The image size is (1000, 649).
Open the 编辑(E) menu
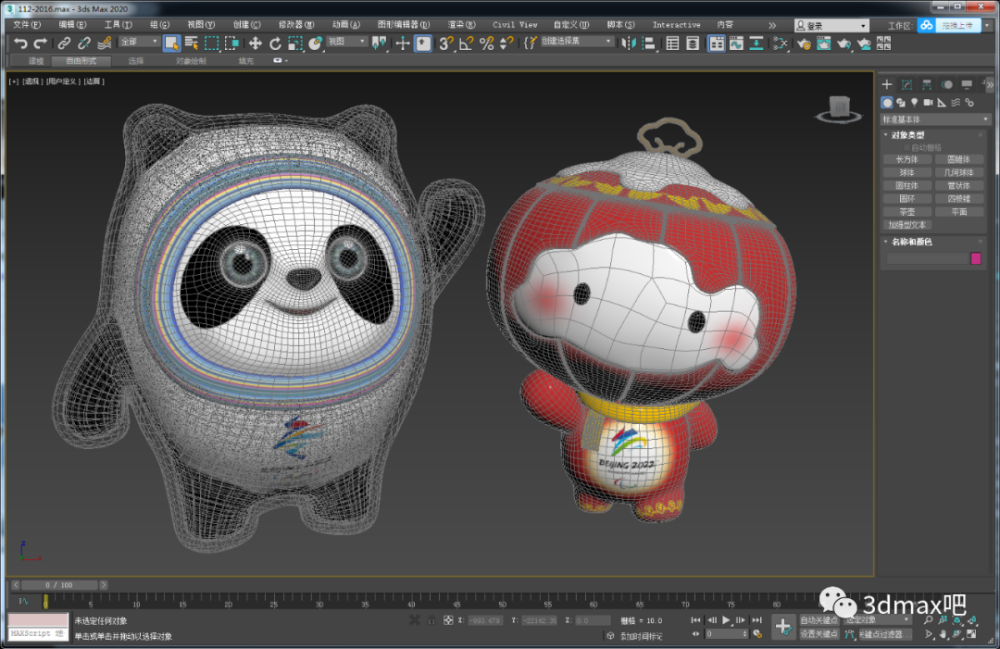coord(72,25)
